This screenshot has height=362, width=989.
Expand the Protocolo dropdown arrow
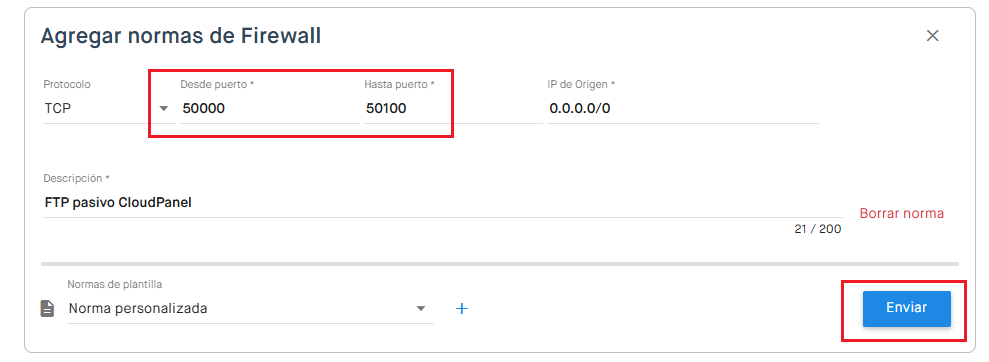pyautogui.click(x=164, y=108)
